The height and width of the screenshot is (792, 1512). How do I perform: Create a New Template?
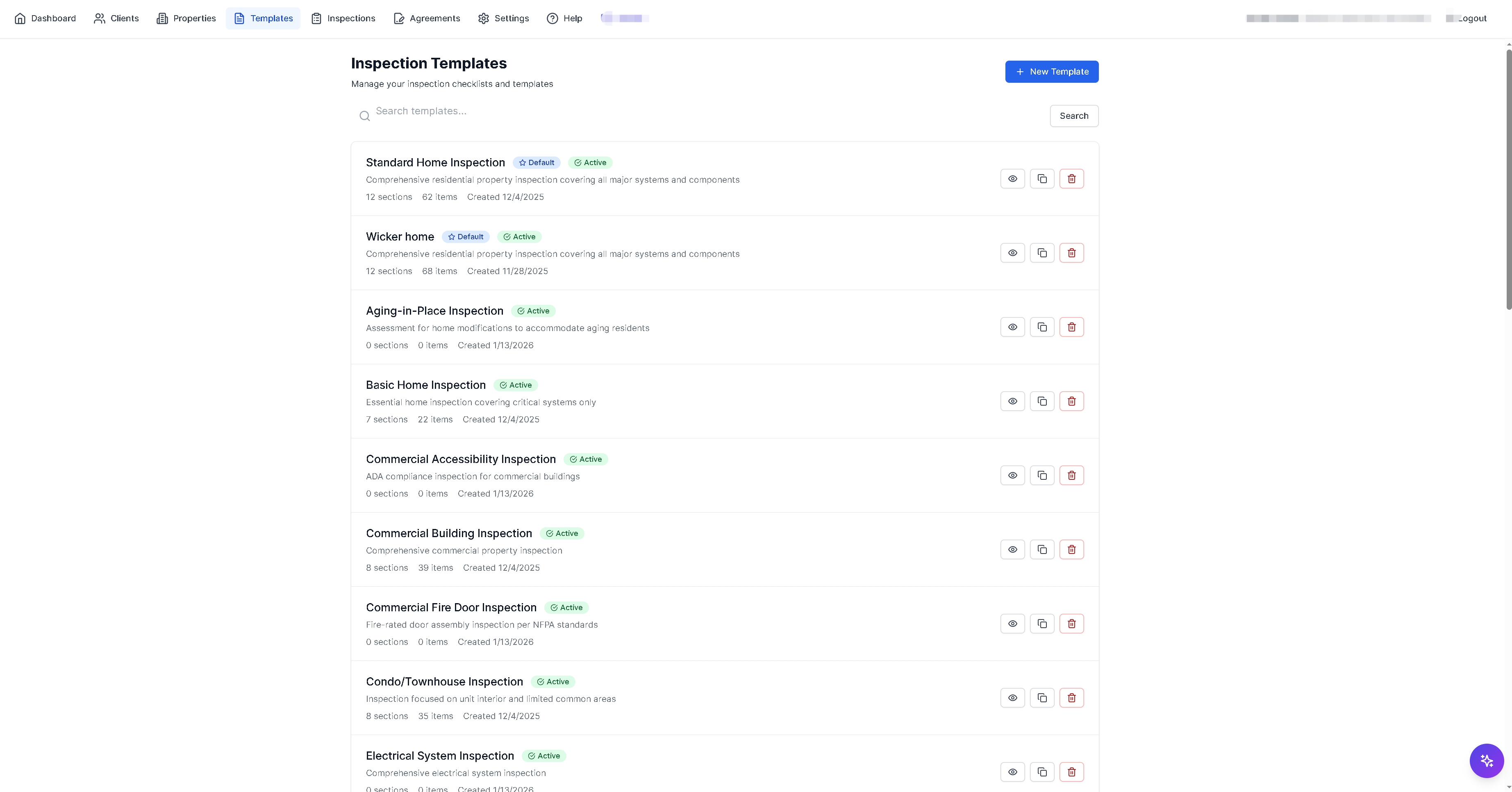1051,72
